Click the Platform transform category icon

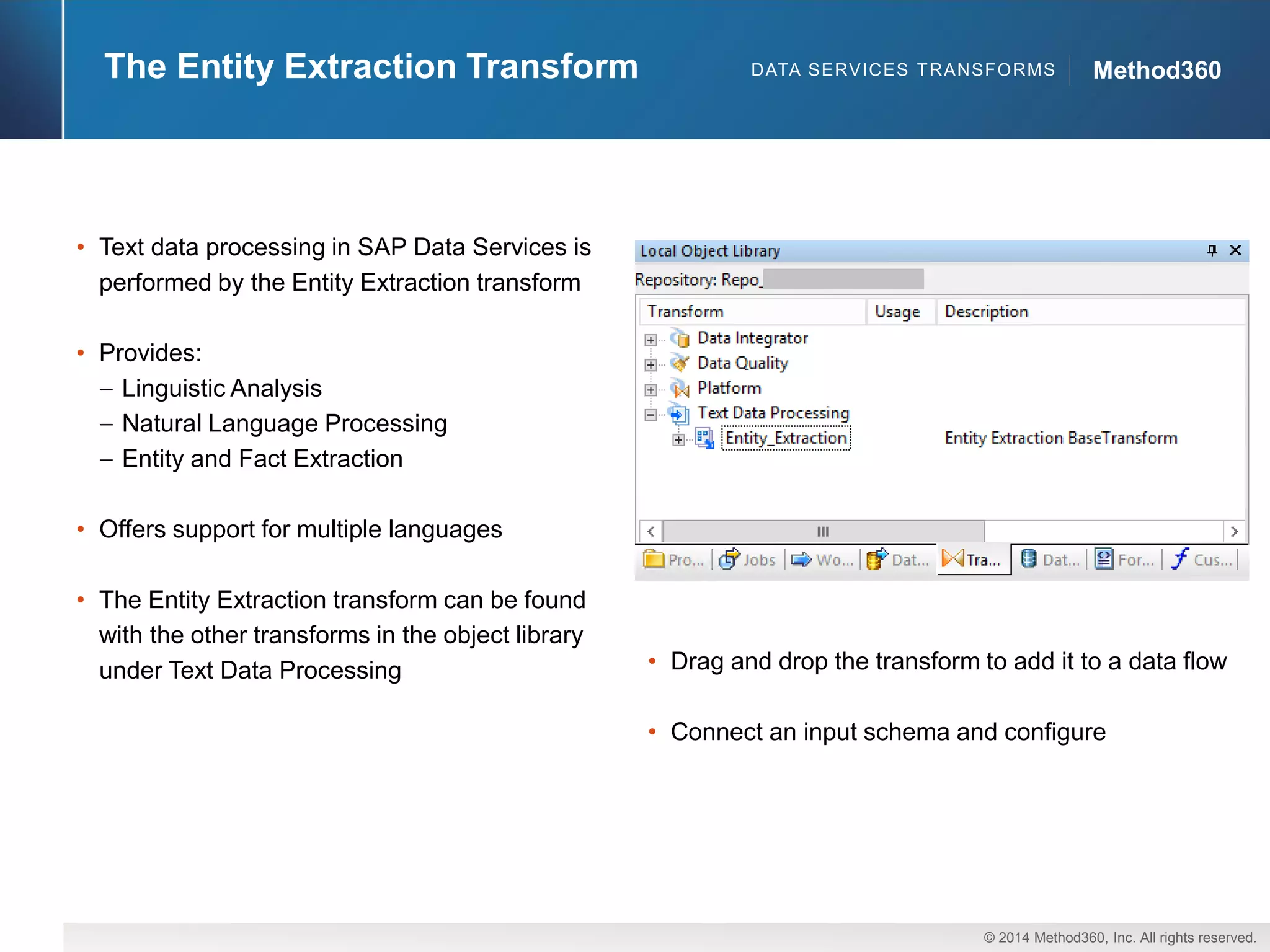(x=680, y=389)
